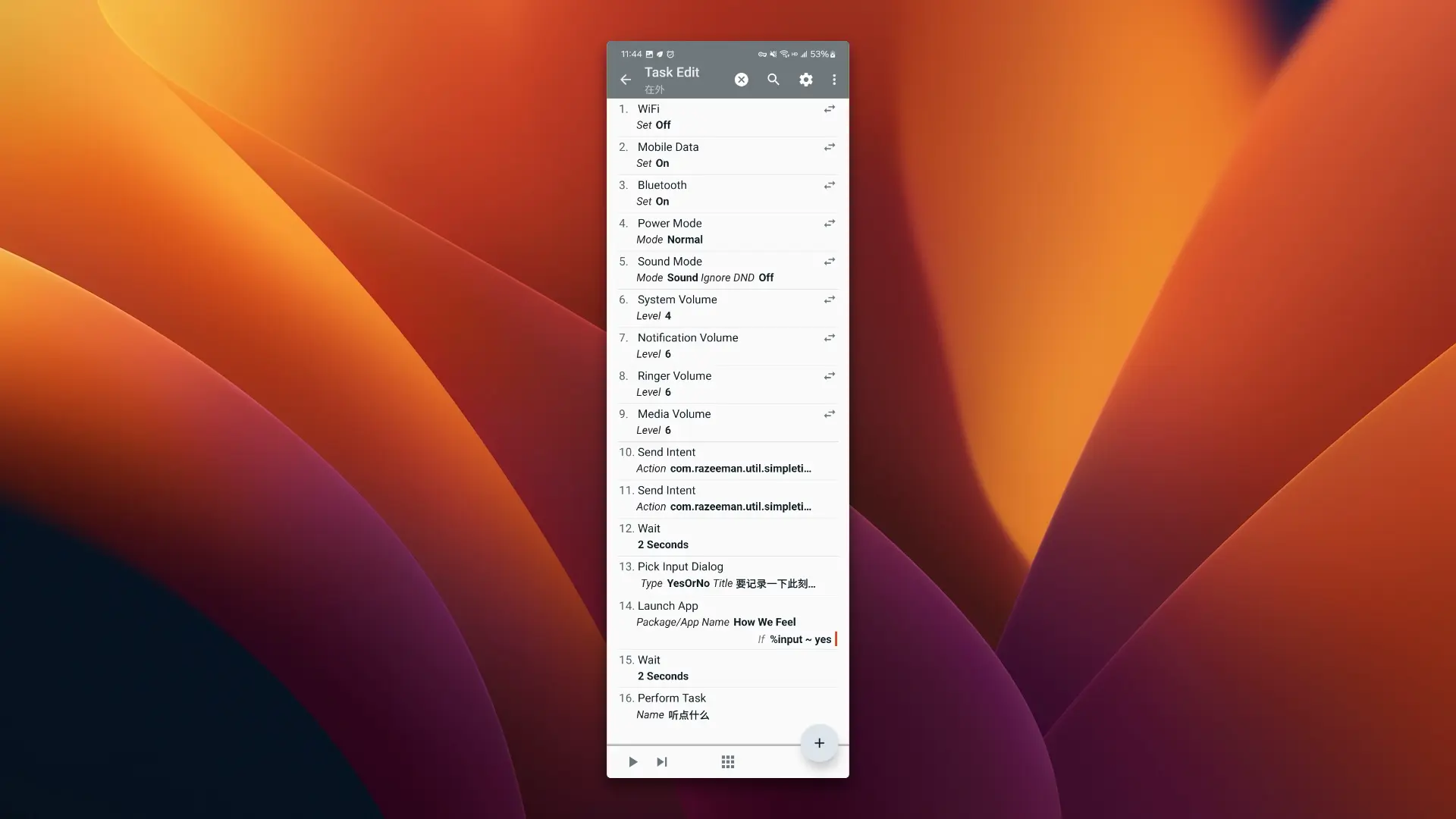
Task: Open the task icon grid picker
Action: pos(727,761)
